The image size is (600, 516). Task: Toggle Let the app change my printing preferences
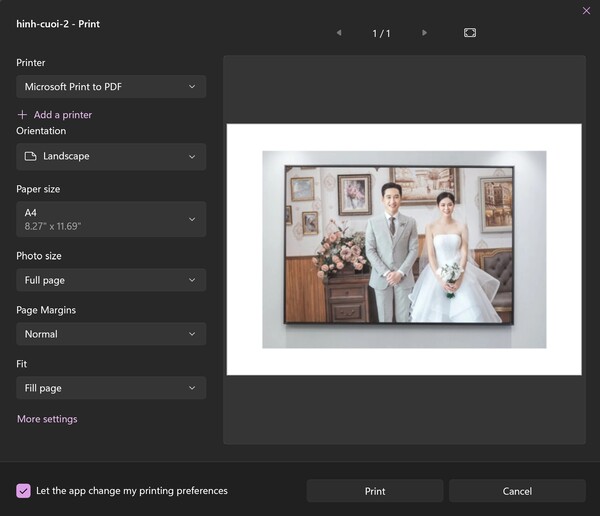point(24,491)
